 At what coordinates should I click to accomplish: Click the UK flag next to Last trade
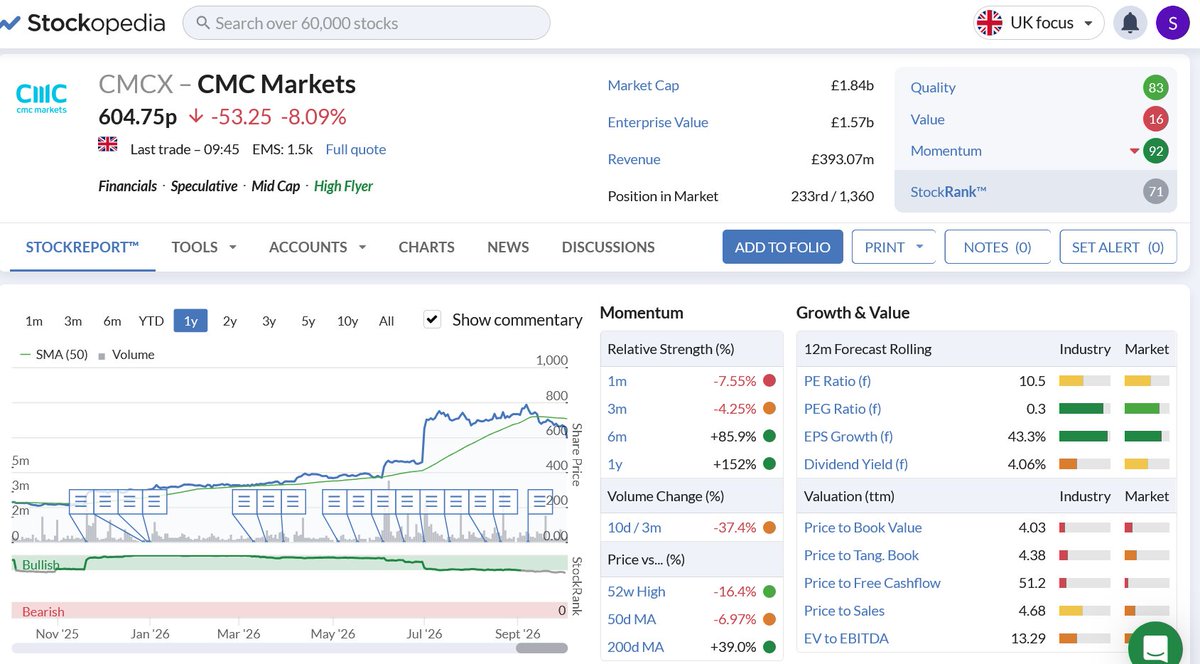(108, 146)
